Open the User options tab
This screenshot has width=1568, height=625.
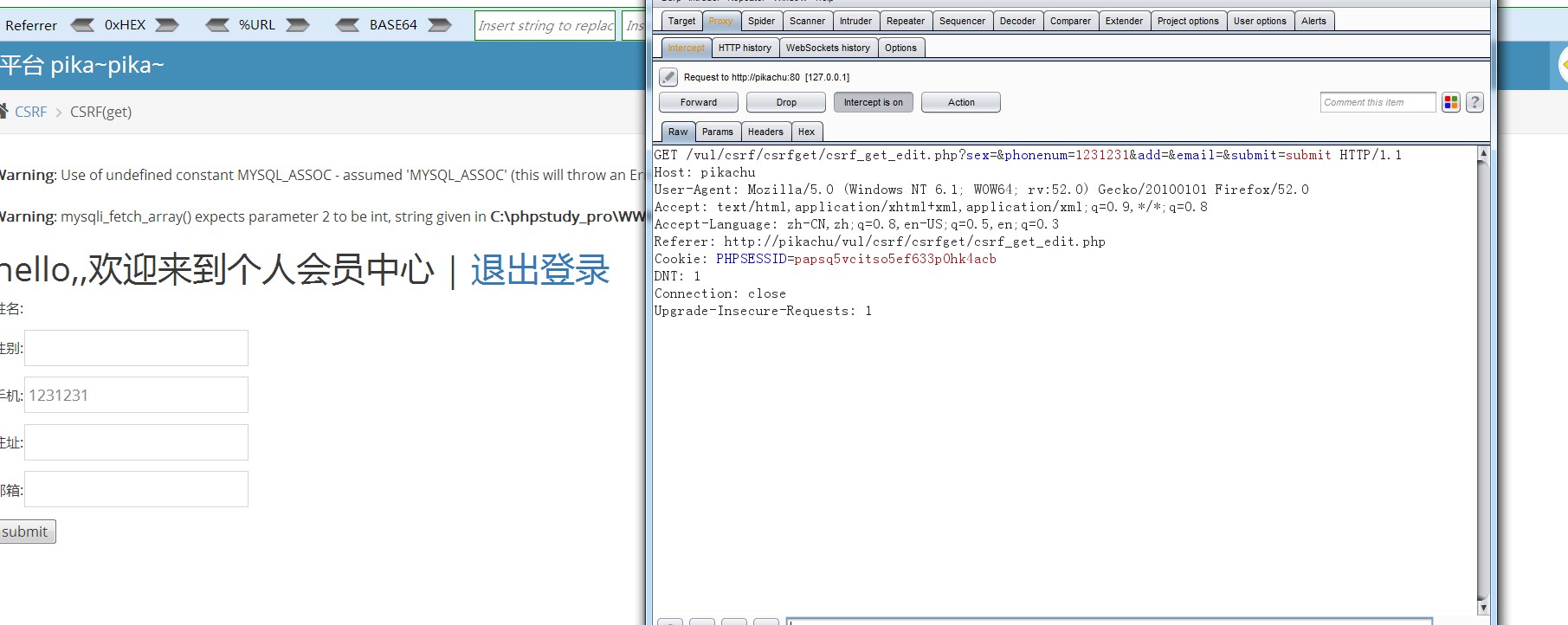tap(1260, 21)
